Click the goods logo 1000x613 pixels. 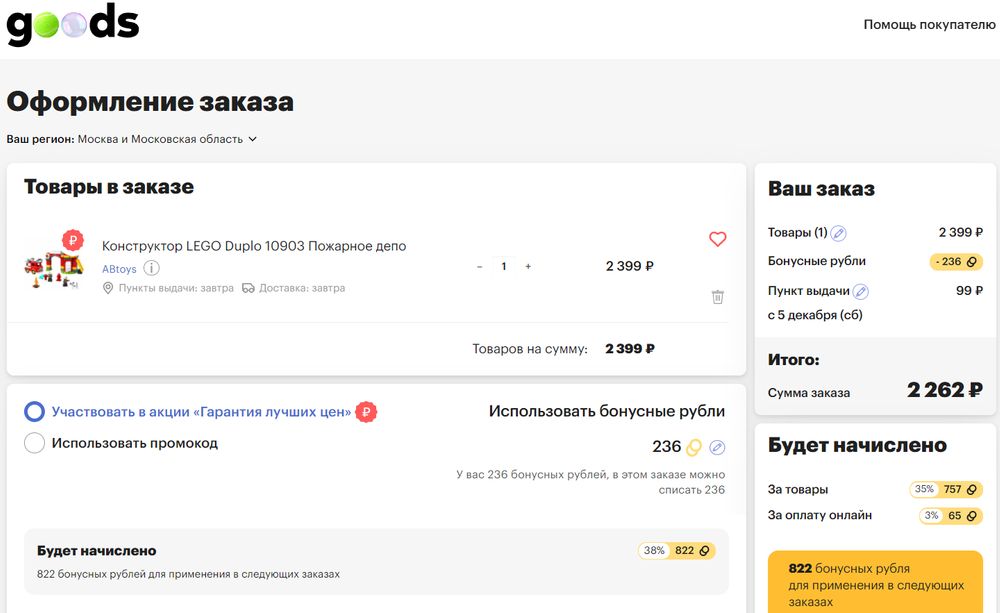(73, 26)
